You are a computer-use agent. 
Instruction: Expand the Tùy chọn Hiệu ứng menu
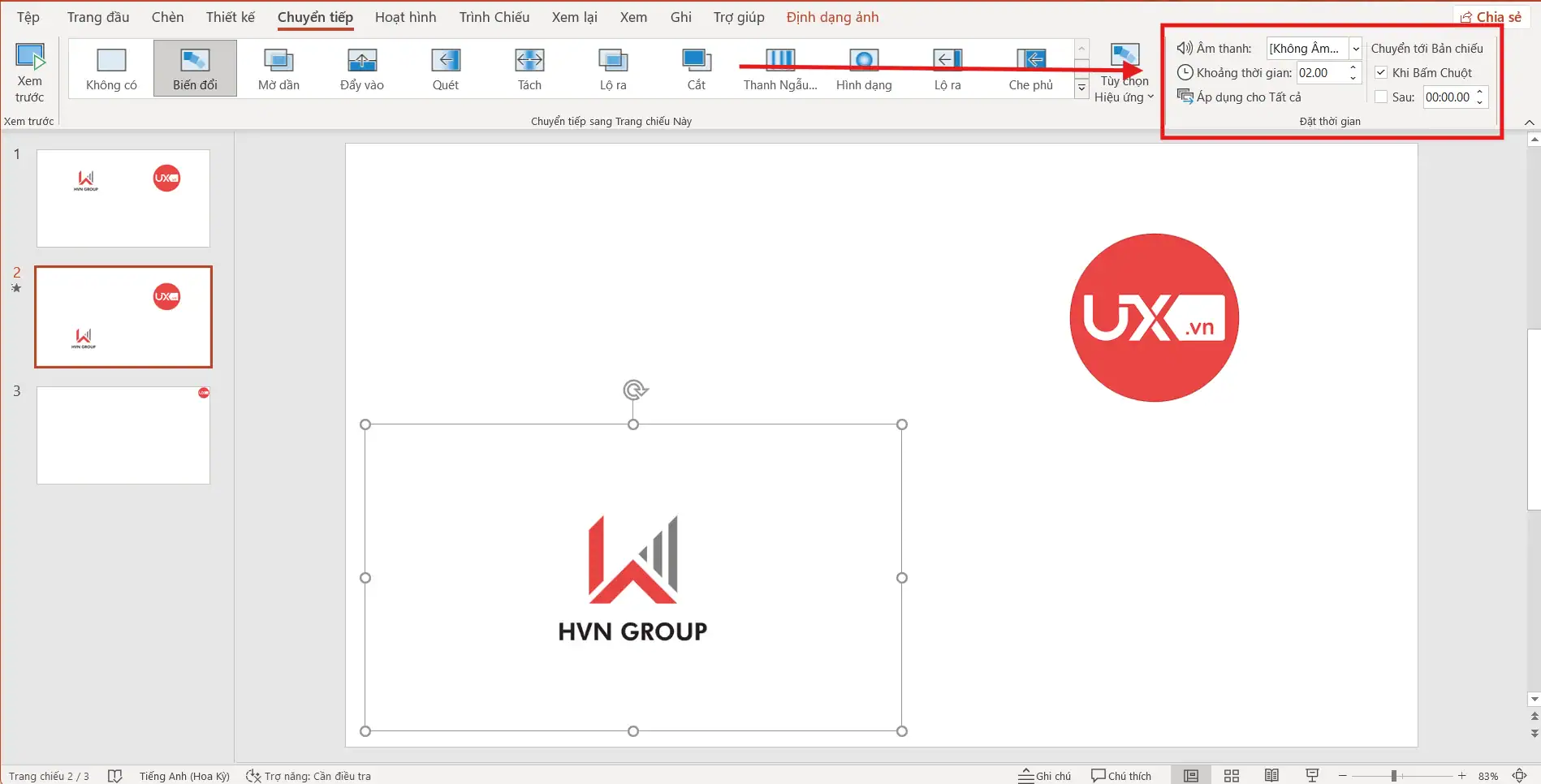click(1124, 75)
